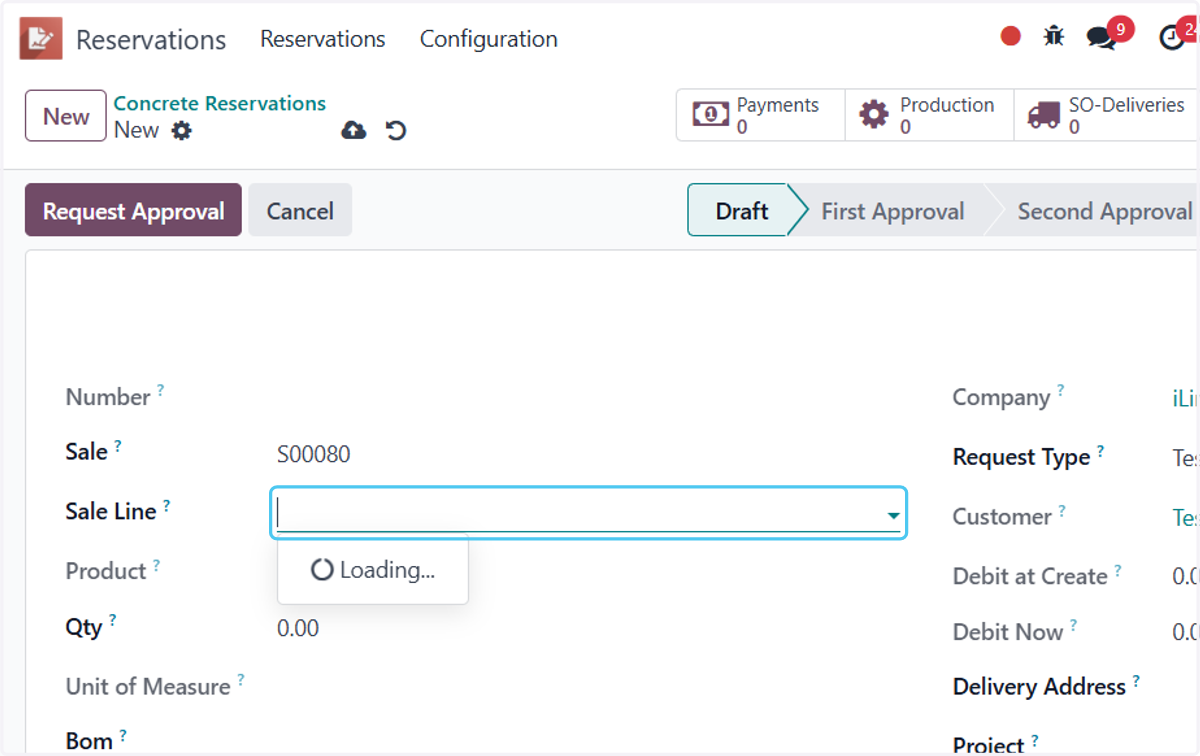Open the SO-Deliveries smart button
This screenshot has height=756, width=1200.
coord(1106,115)
